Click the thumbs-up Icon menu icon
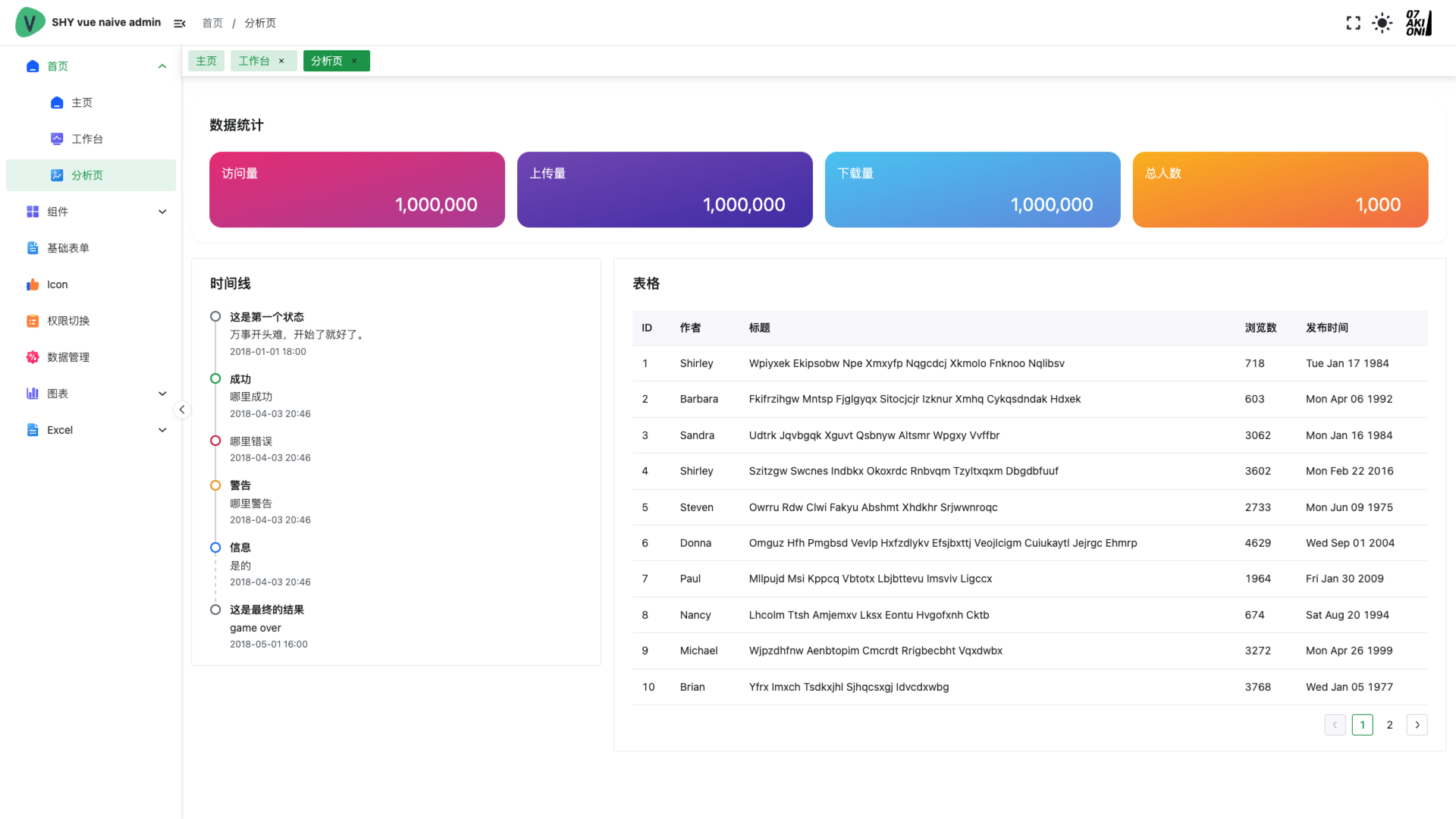Screen dimensions: 1456x819 coord(33,284)
